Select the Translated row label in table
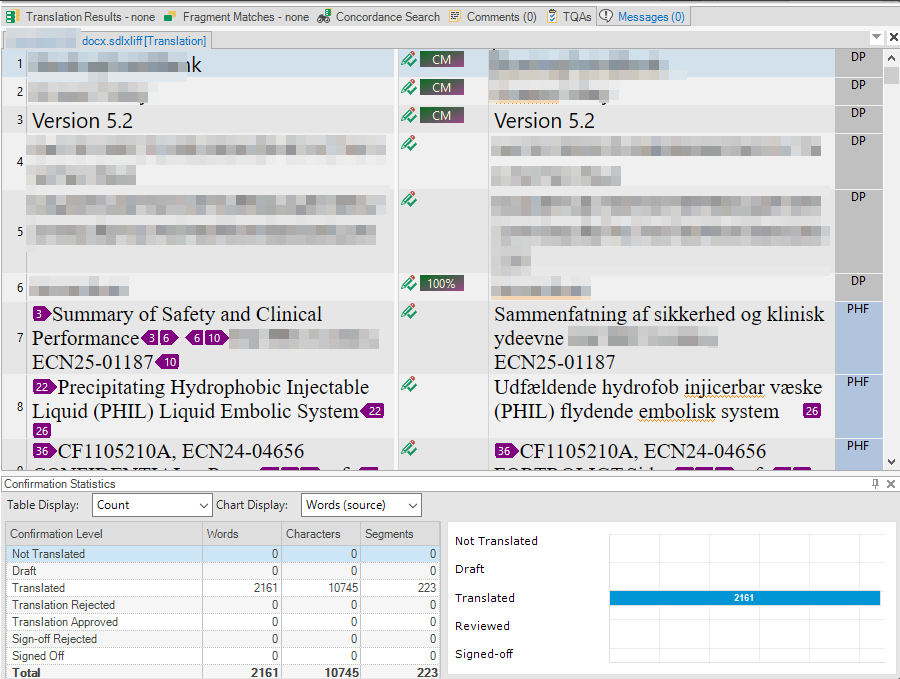 (38, 588)
